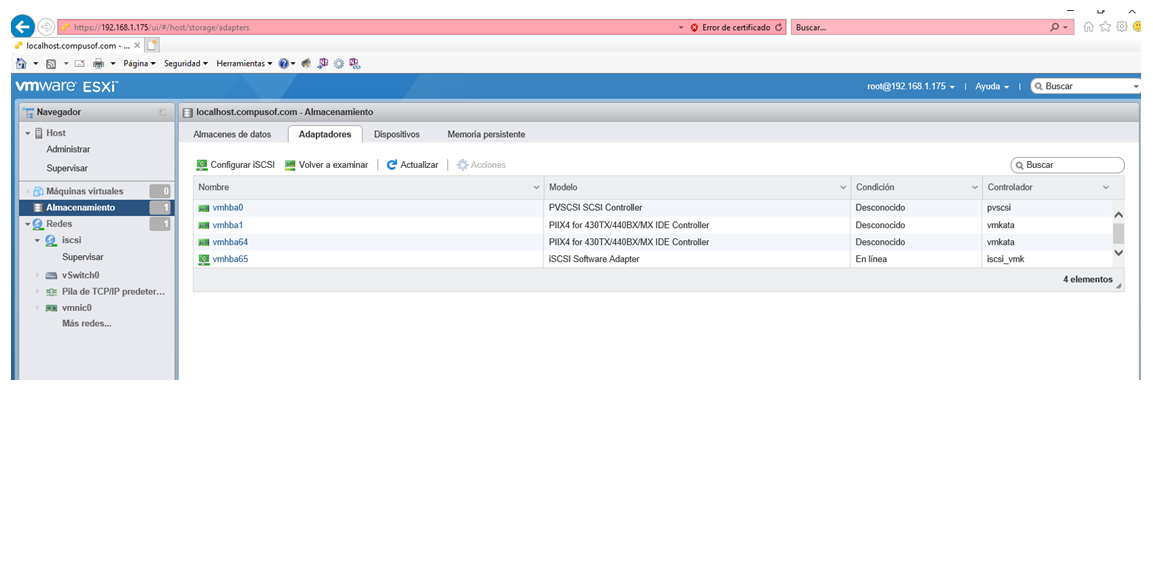The width and height of the screenshot is (1153, 567).
Task: Open Nombre column header dropdown
Action: [536, 188]
